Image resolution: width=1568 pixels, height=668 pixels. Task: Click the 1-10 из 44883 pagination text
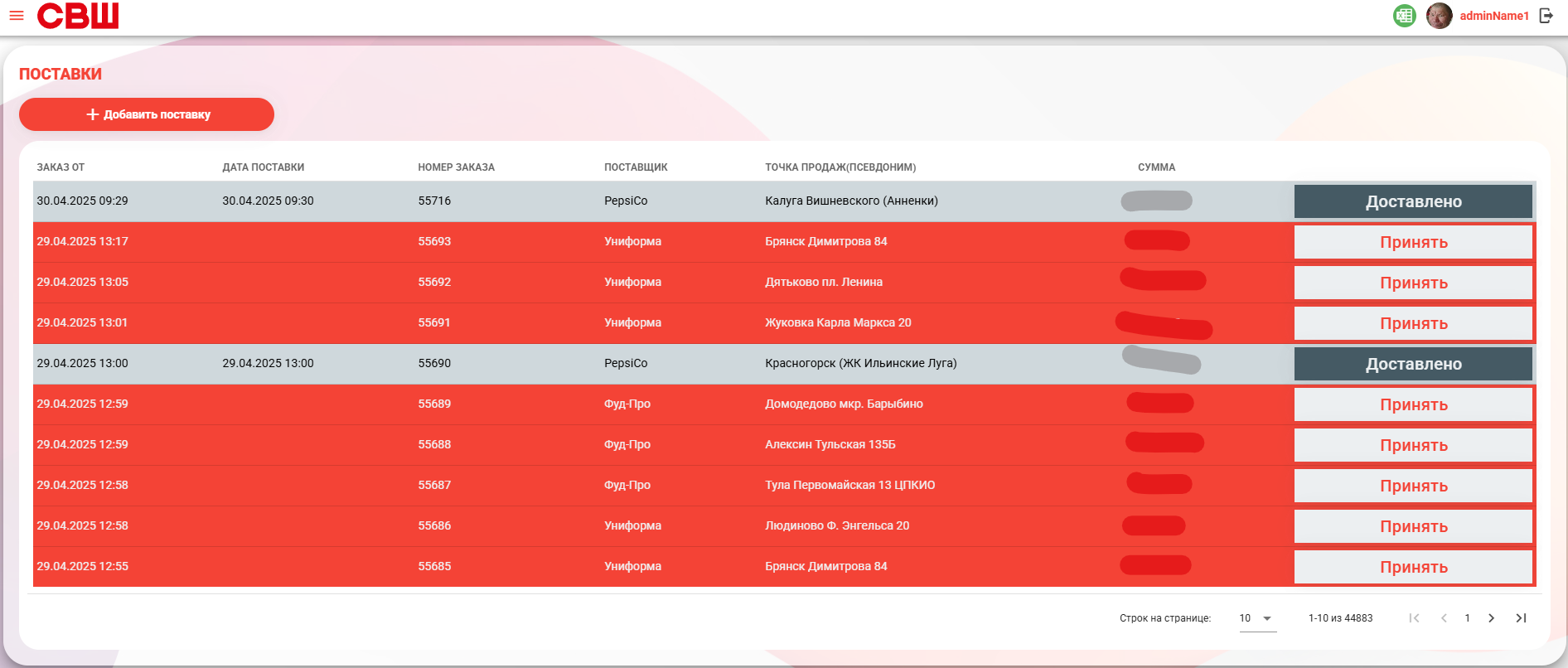pyautogui.click(x=1340, y=618)
